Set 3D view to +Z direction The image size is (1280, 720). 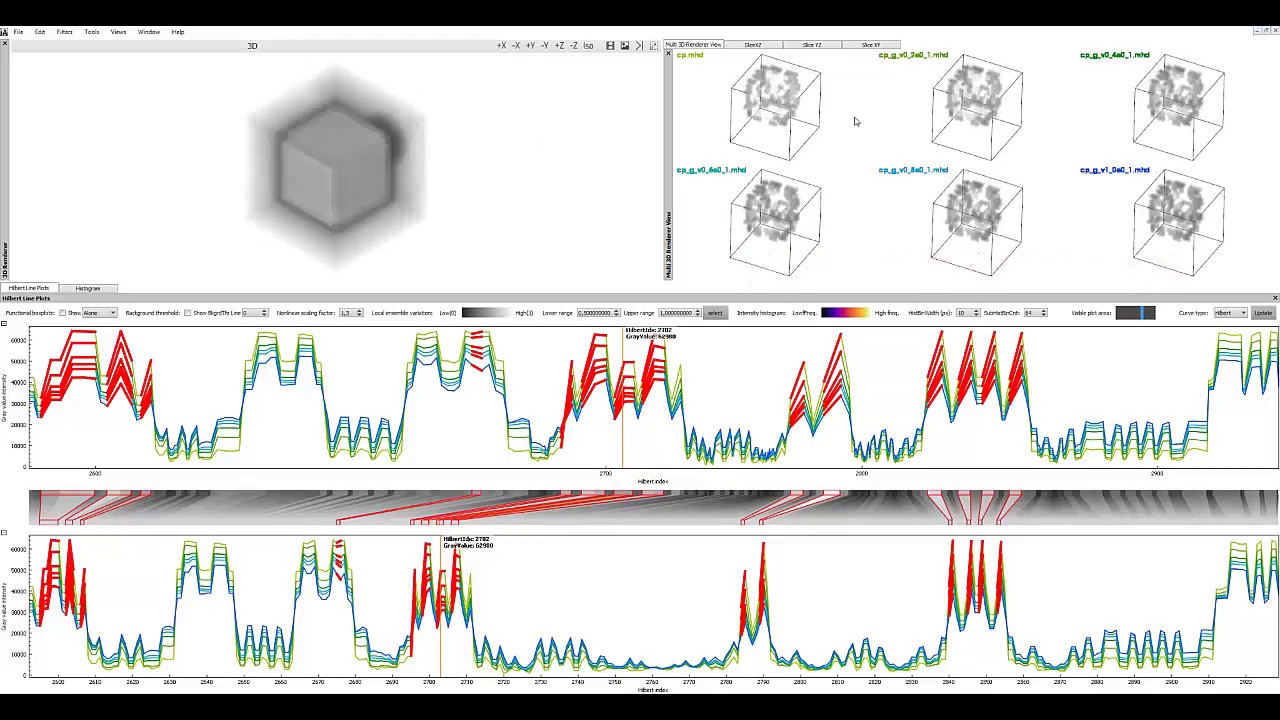[x=559, y=45]
